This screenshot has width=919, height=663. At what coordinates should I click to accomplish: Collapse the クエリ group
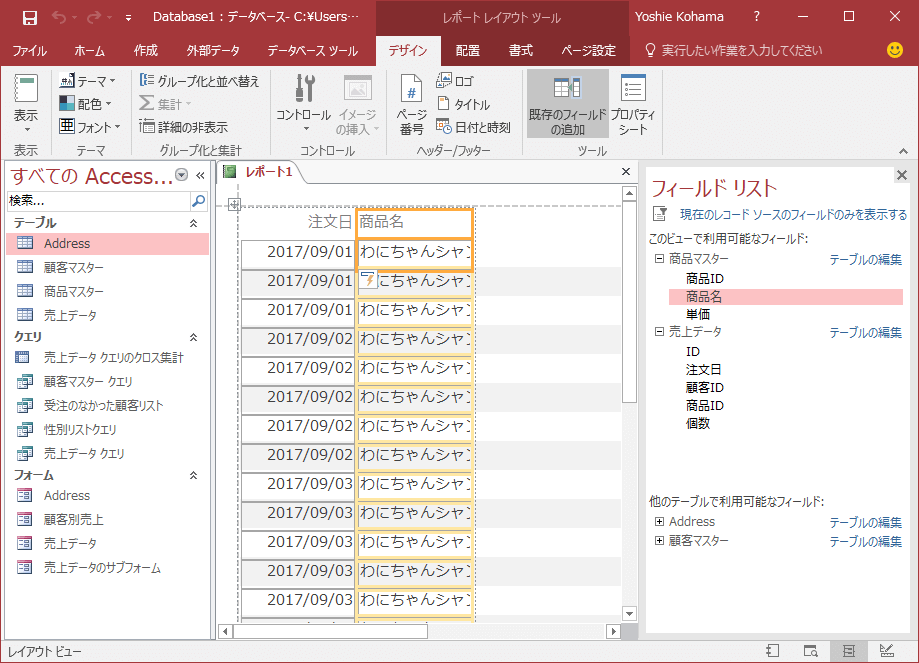(x=193, y=337)
